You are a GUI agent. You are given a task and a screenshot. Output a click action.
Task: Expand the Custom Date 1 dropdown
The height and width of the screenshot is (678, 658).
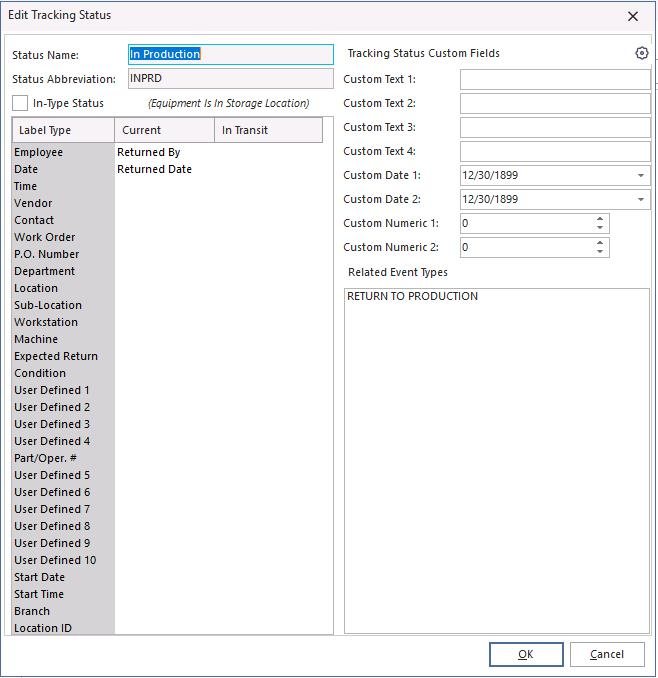coord(640,176)
